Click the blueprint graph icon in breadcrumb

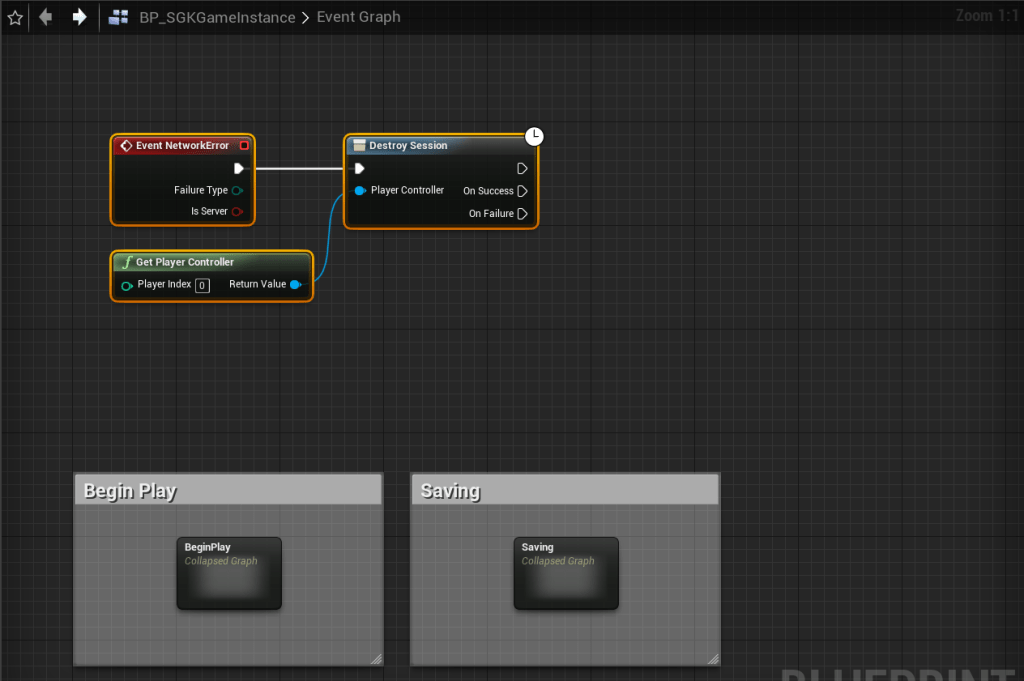[119, 17]
